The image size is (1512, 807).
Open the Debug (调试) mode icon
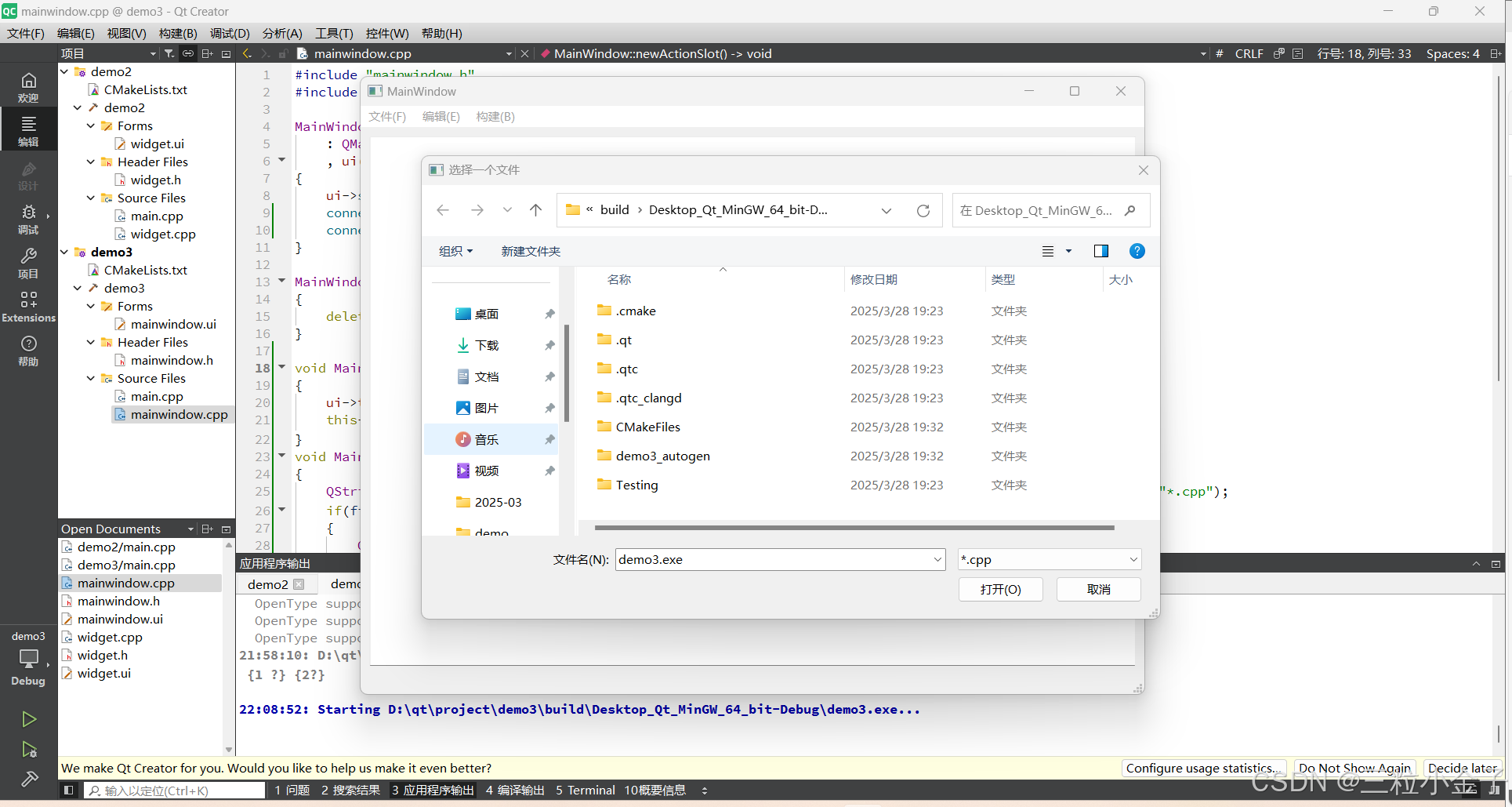tap(28, 219)
